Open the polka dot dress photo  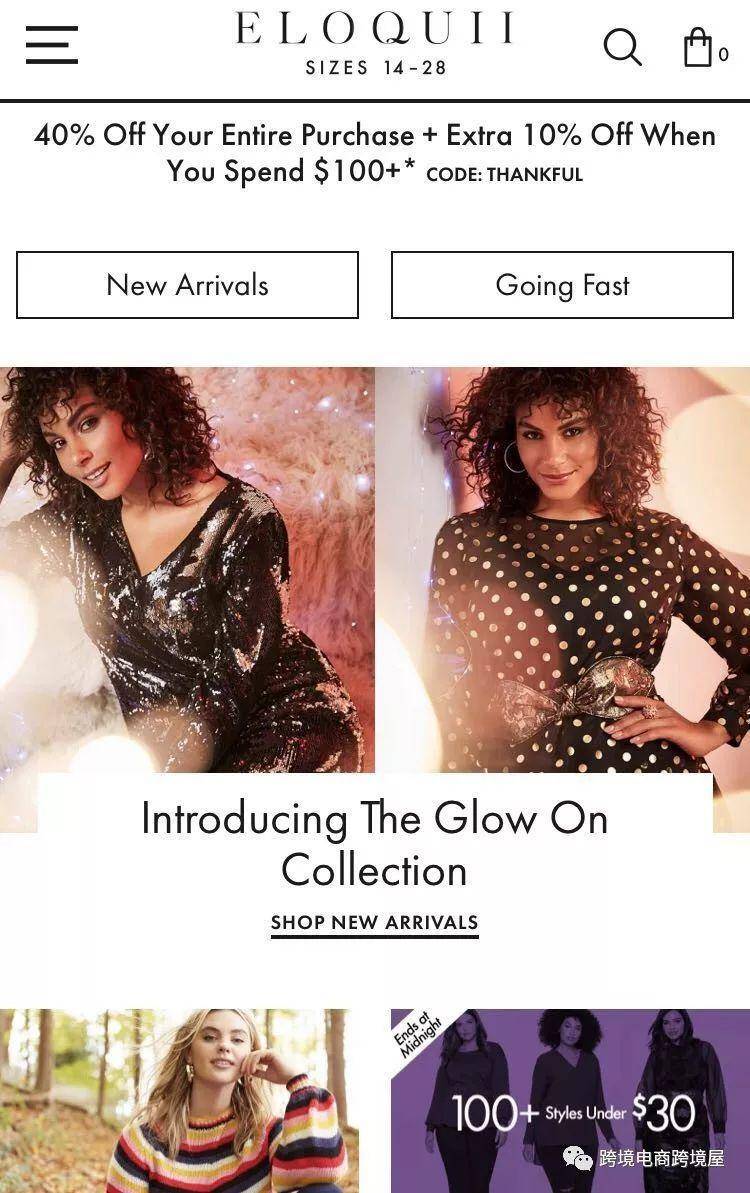click(562, 570)
